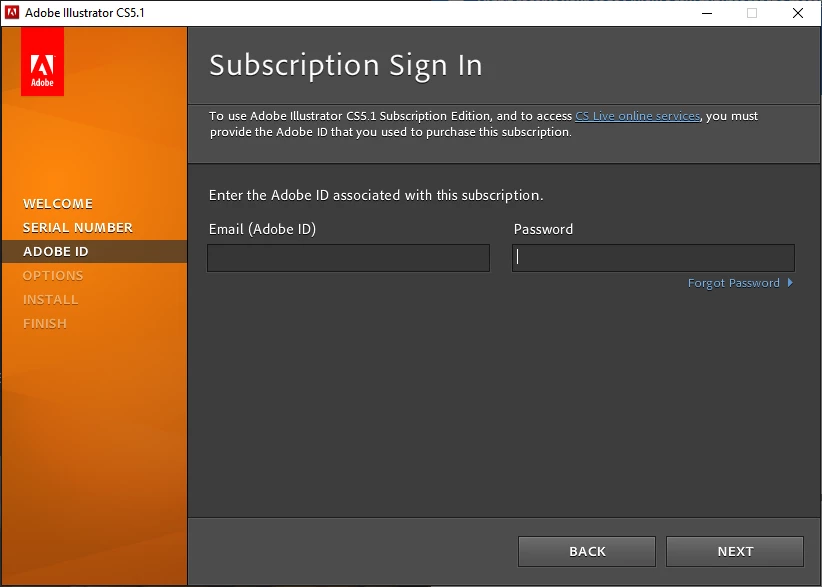This screenshot has width=822, height=587.
Task: Click the Adobe Illustrator title bar icon
Action: pyautogui.click(x=12, y=13)
